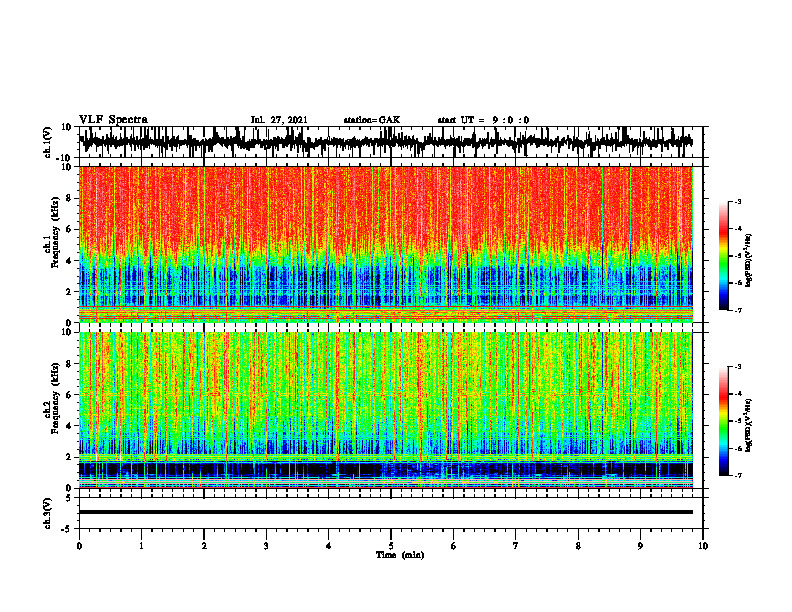The width and height of the screenshot is (792, 612).
Task: Click the ch.1 frequency axis "6" kHz tick
Action: coord(69,229)
